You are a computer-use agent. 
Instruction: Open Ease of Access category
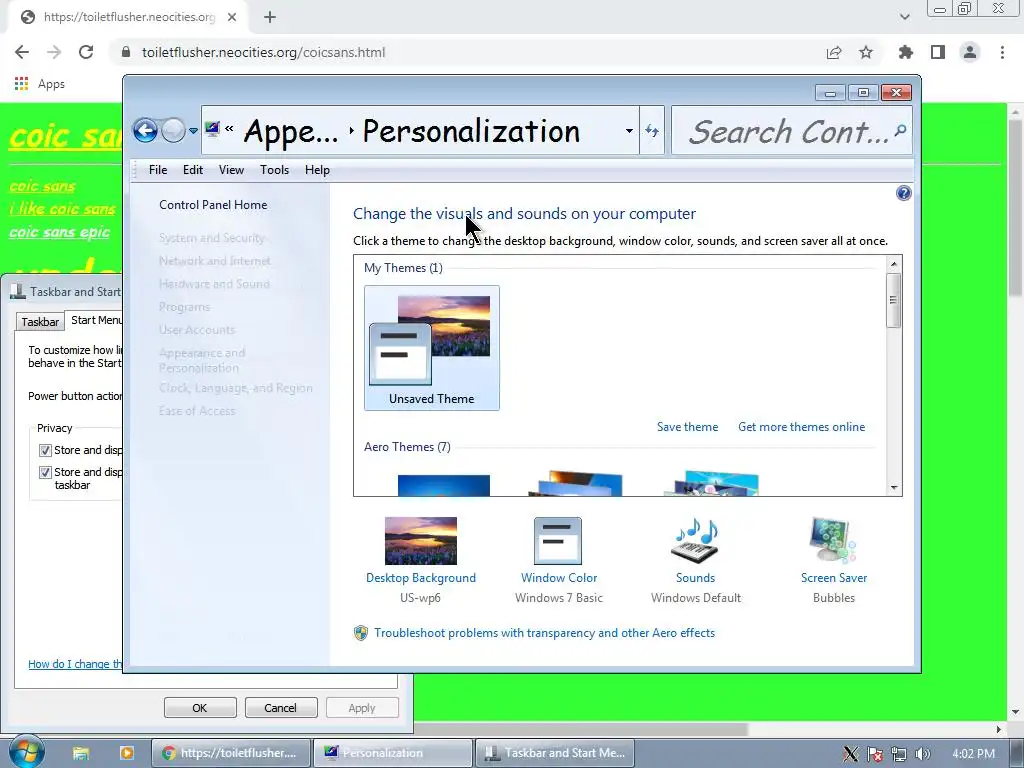click(197, 411)
